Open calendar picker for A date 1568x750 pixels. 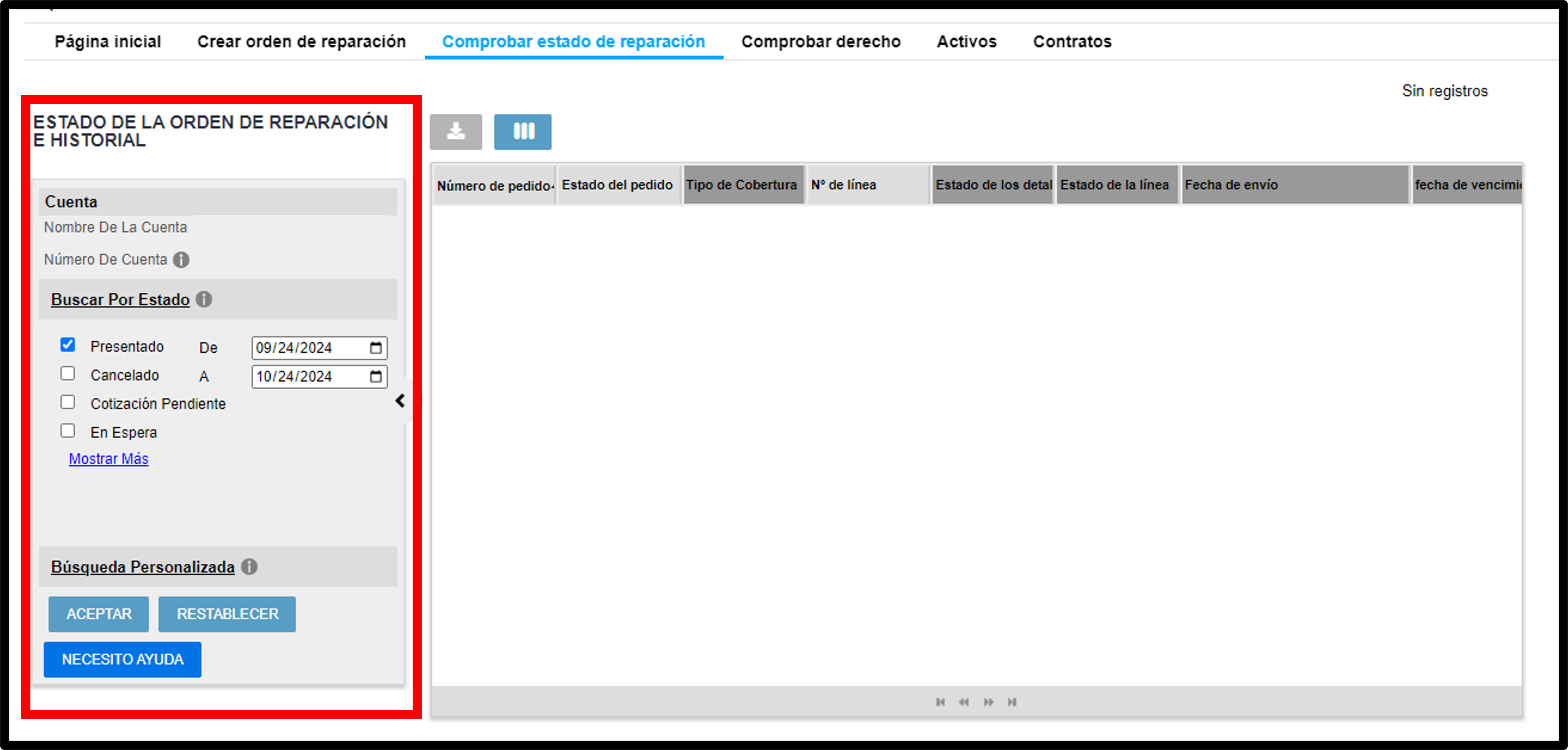[x=376, y=376]
